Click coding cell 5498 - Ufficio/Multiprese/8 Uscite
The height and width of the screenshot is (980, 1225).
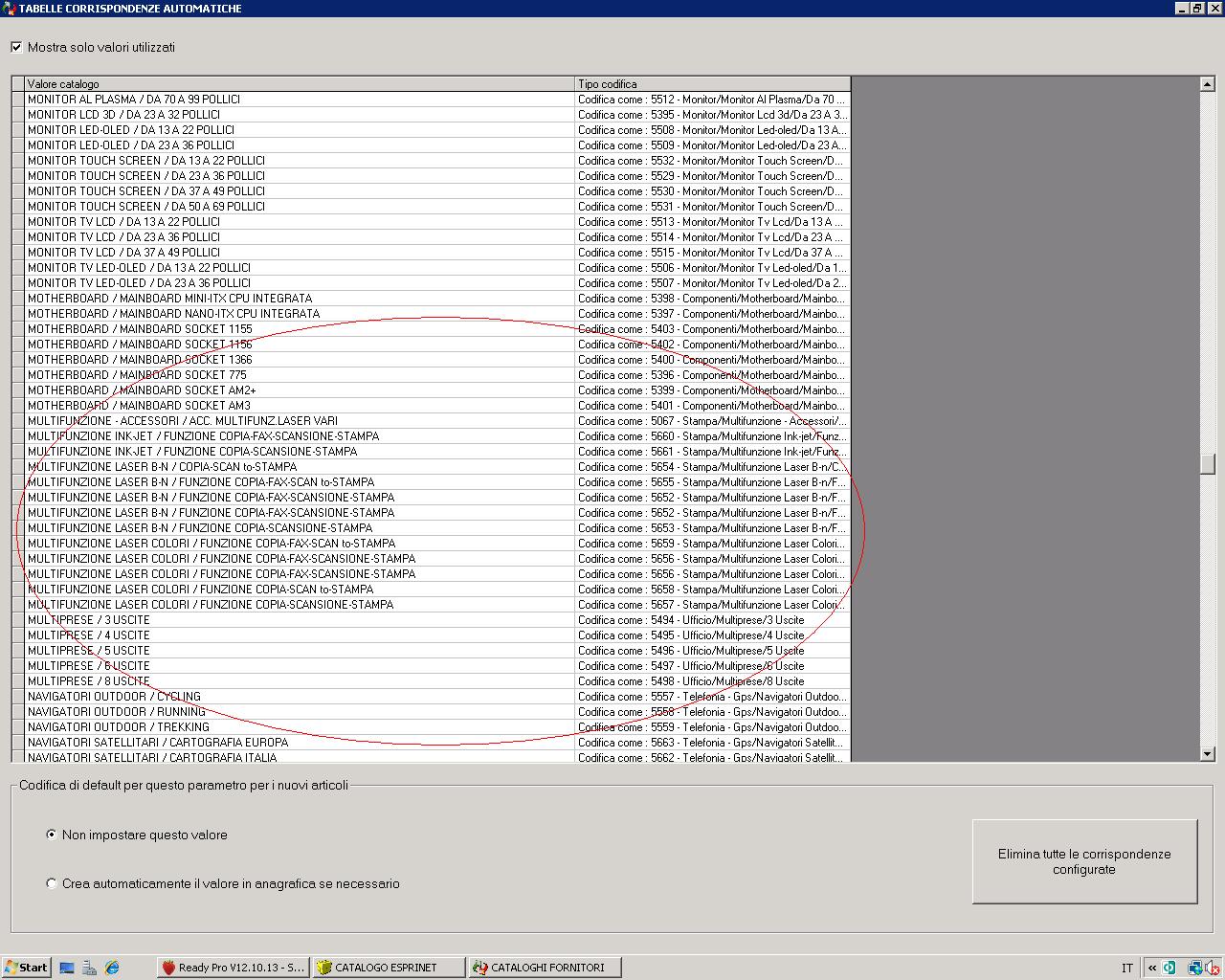[712, 681]
